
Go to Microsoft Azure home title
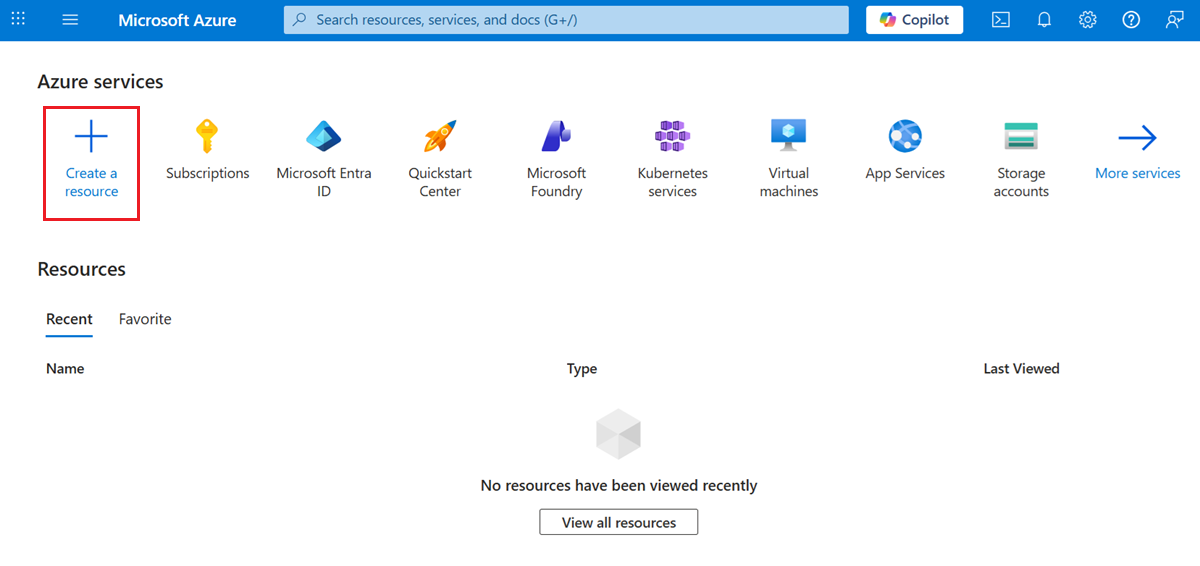click(177, 20)
